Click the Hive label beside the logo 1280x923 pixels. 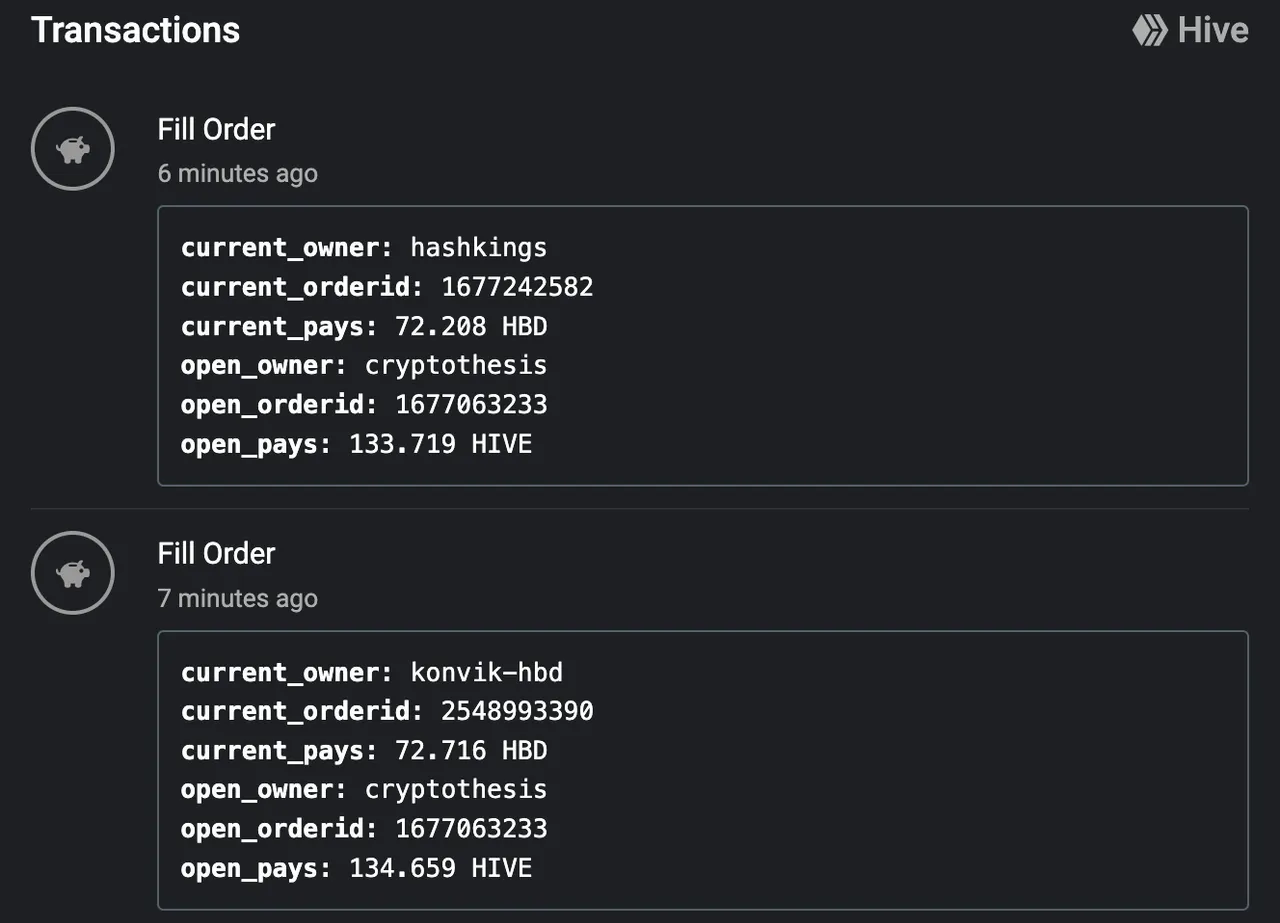[1213, 30]
